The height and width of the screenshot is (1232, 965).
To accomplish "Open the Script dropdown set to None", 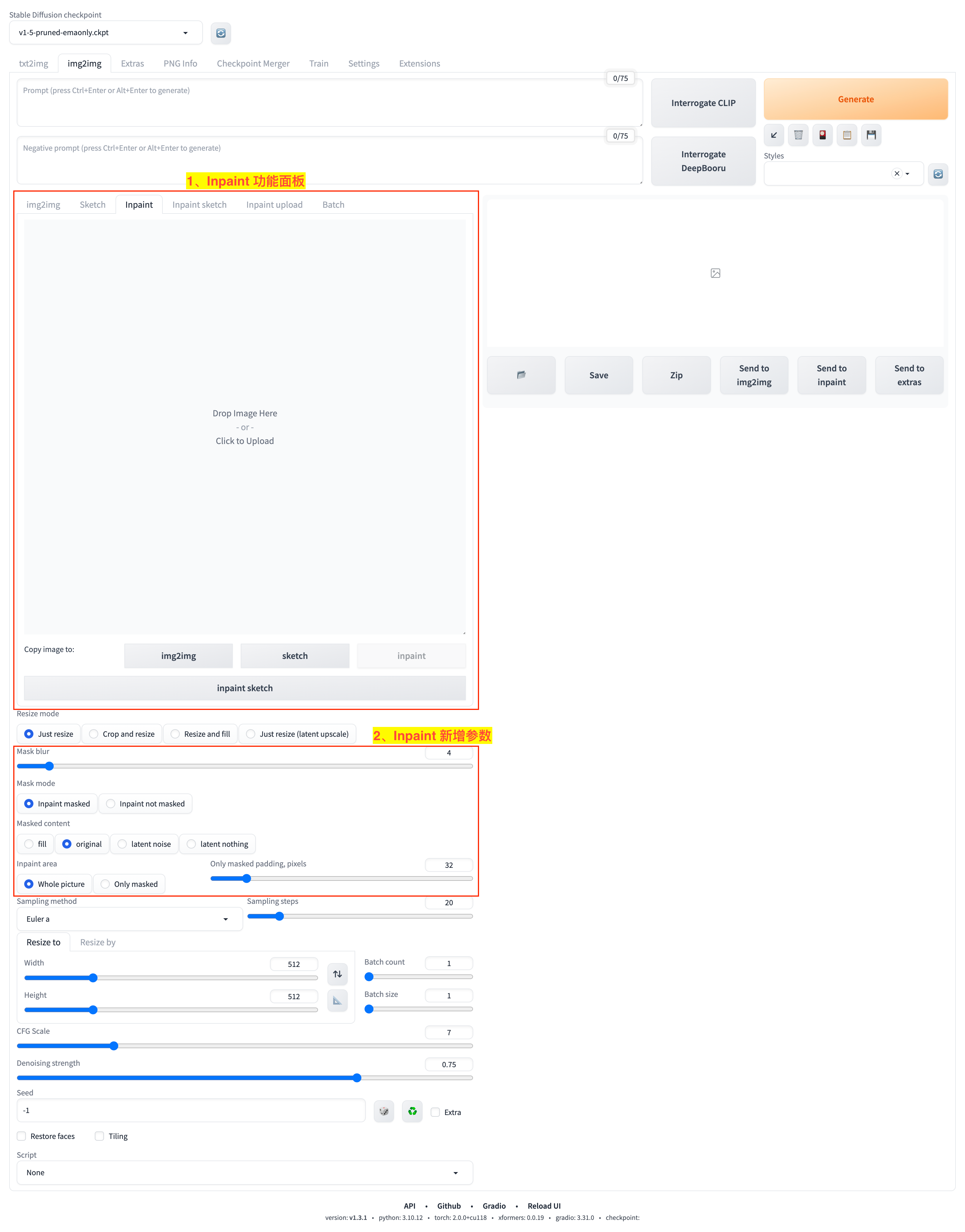I will click(x=244, y=1173).
